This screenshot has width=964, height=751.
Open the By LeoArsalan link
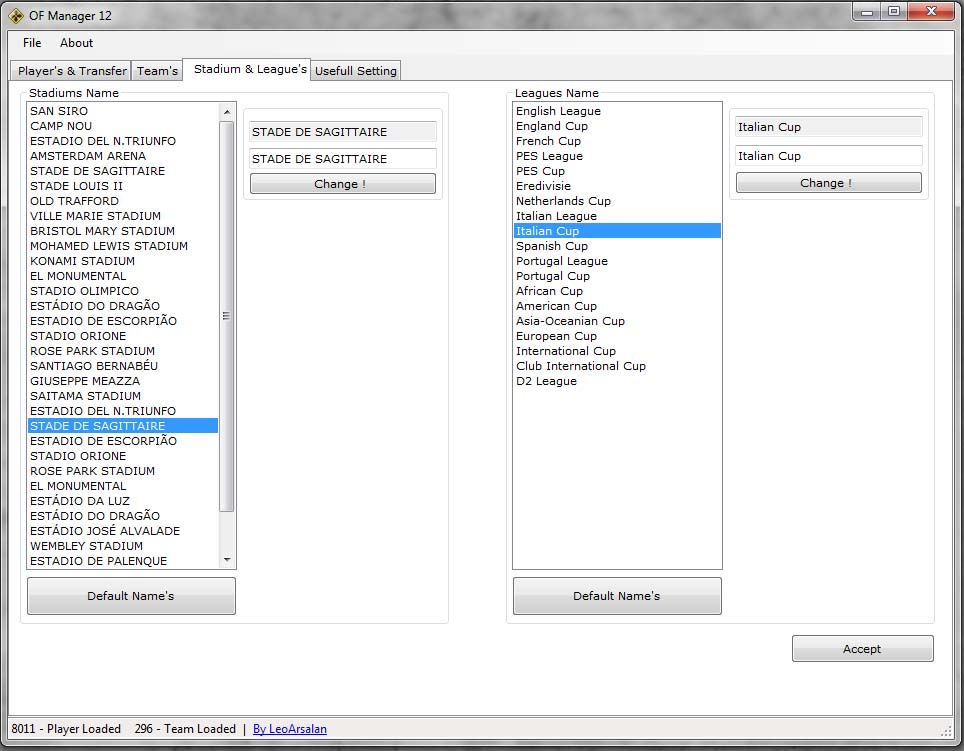click(290, 729)
